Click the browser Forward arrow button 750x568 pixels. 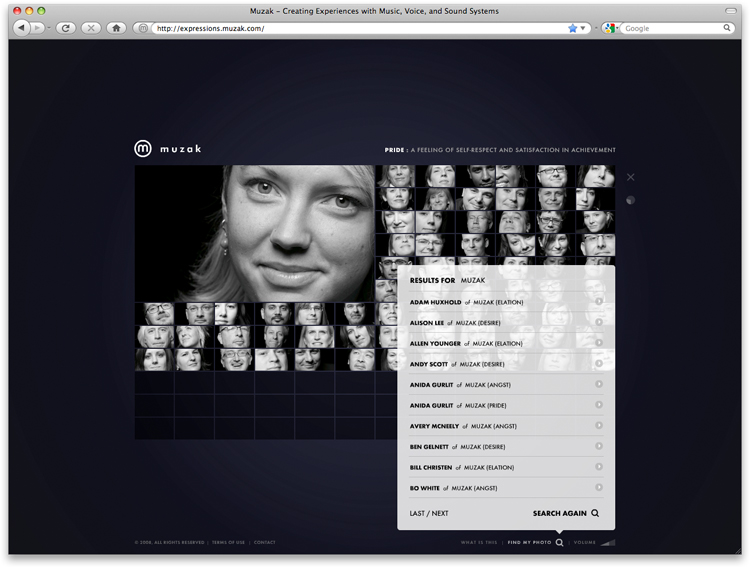37,28
